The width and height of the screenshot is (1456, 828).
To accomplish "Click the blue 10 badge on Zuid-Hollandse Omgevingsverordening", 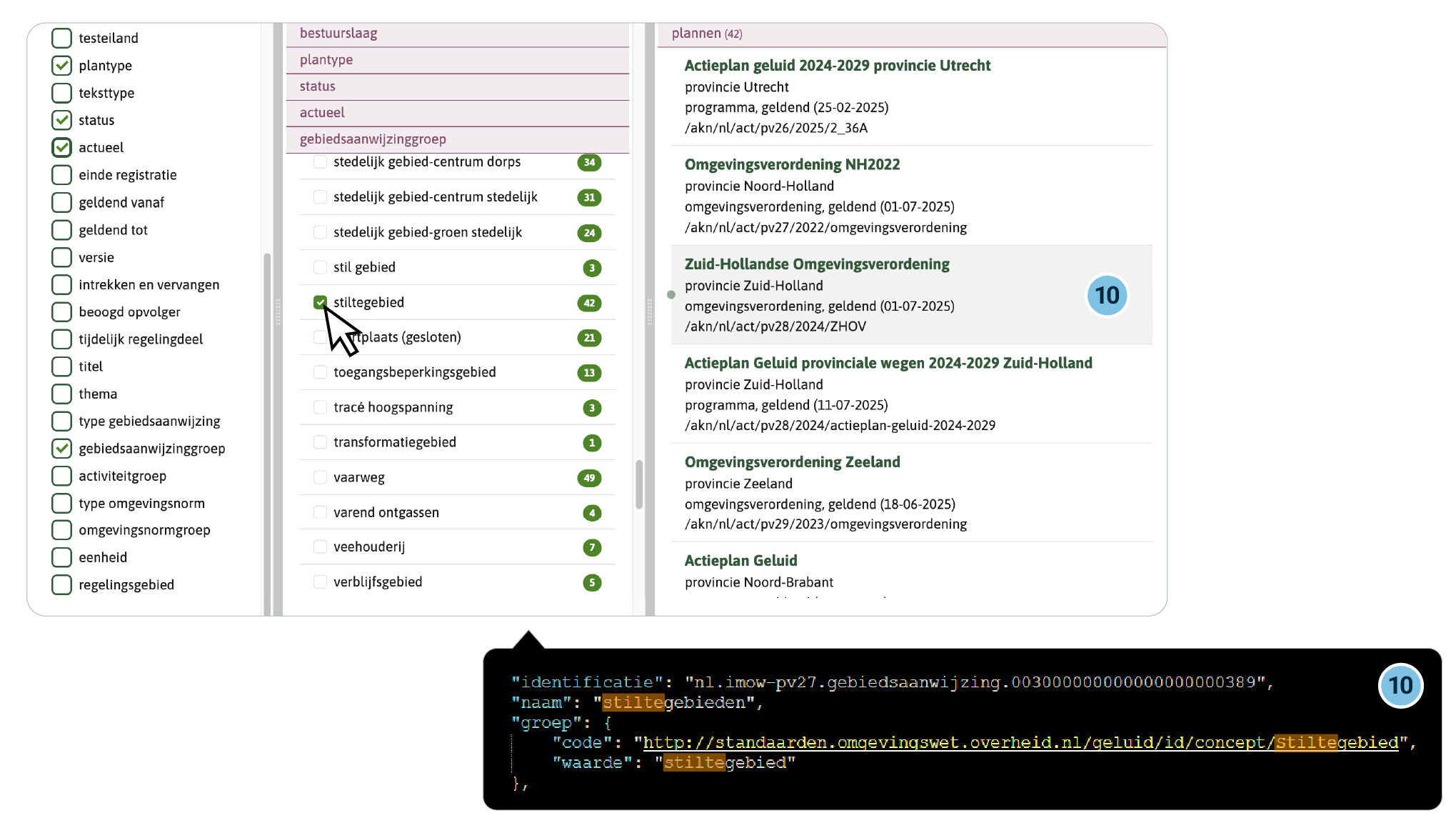I will 1107,295.
